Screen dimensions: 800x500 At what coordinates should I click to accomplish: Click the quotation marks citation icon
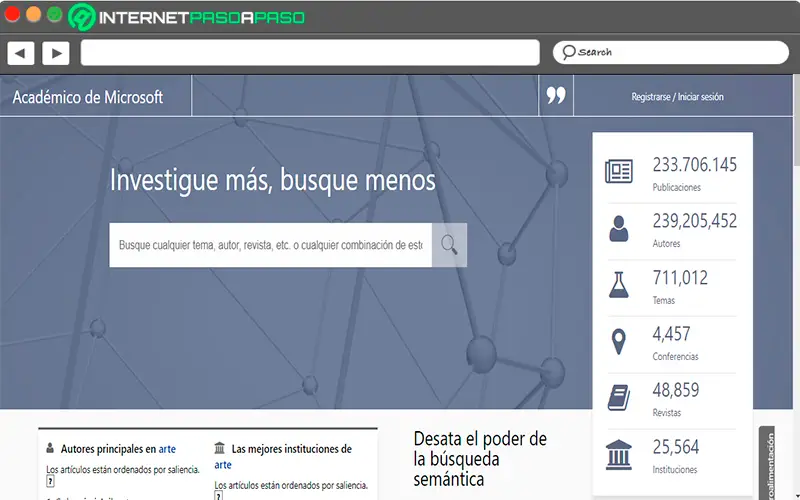(556, 95)
